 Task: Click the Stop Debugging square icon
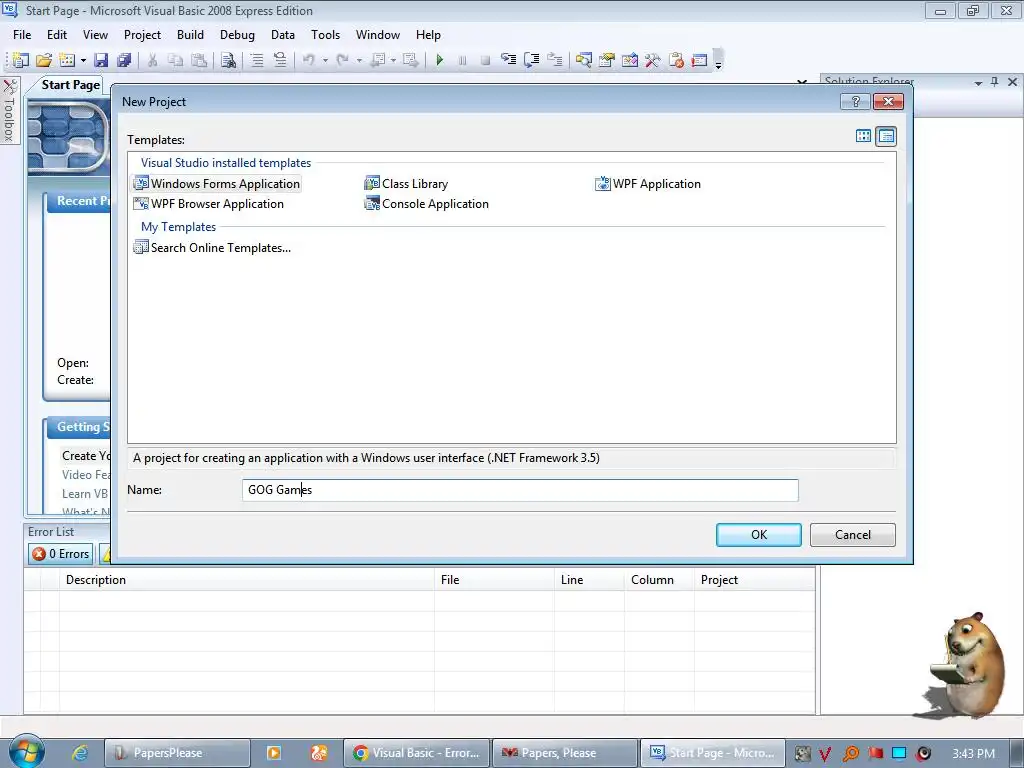coord(485,60)
